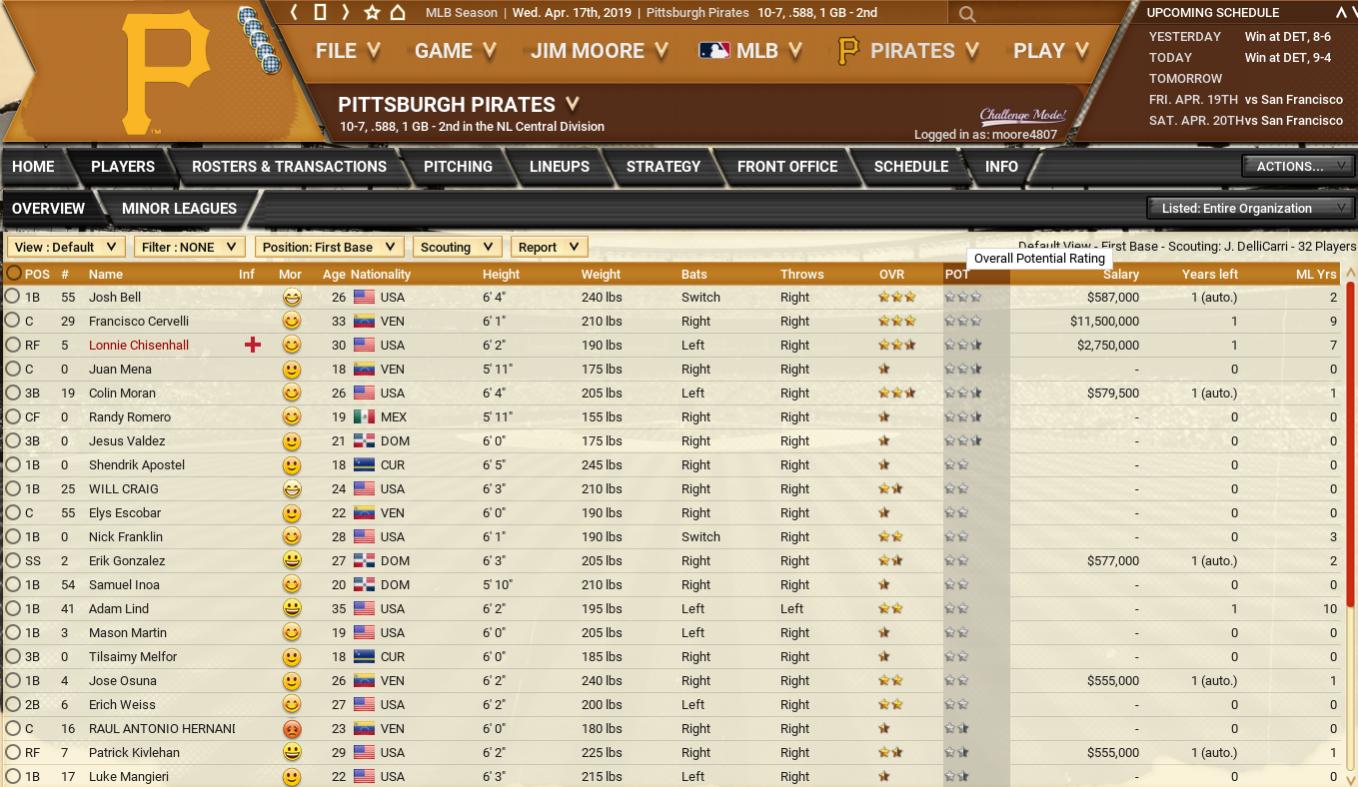
Task: Open Francisco Cervelli's player page
Action: tap(138, 321)
